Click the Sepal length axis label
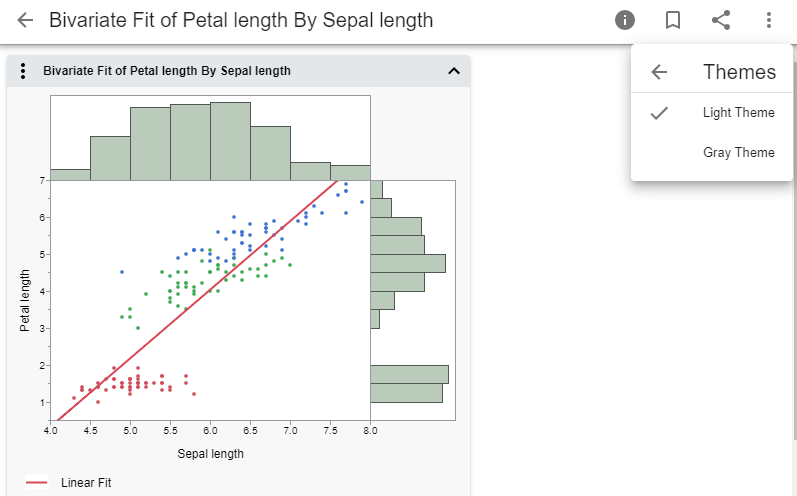This screenshot has height=496, width=797. [x=210, y=453]
